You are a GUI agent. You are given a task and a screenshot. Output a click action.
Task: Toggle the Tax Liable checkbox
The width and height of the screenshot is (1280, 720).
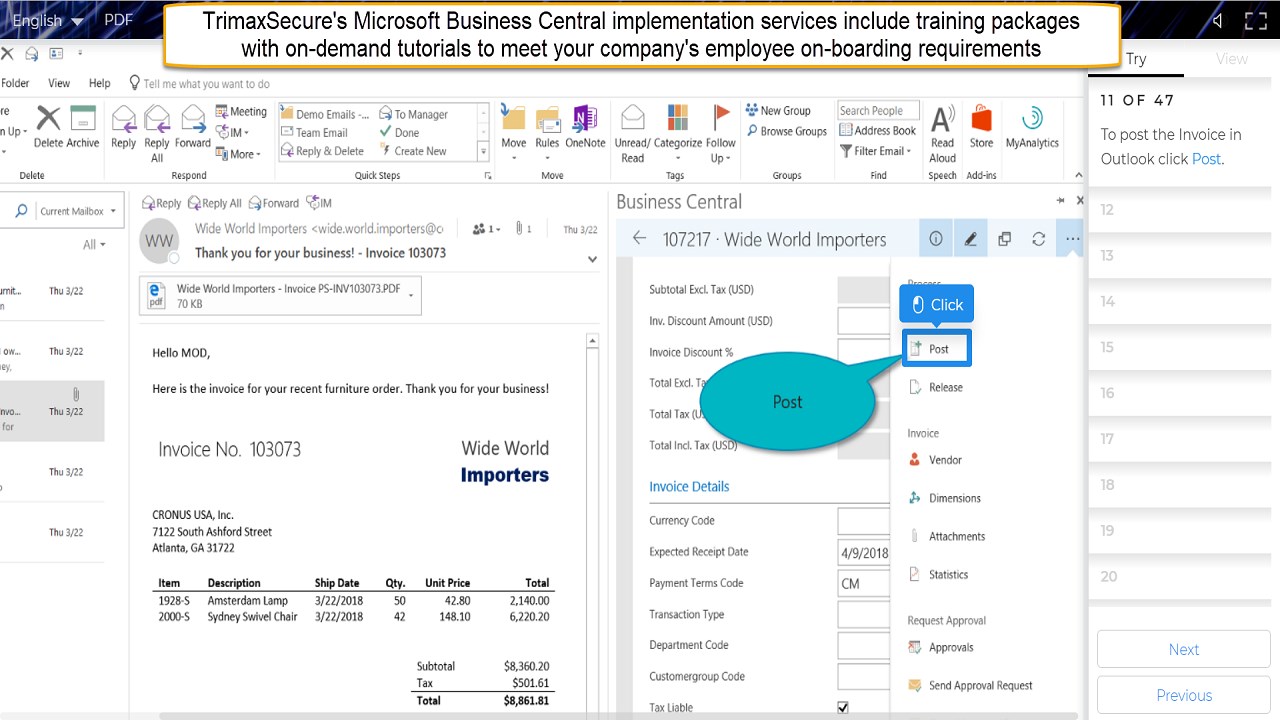click(x=843, y=707)
